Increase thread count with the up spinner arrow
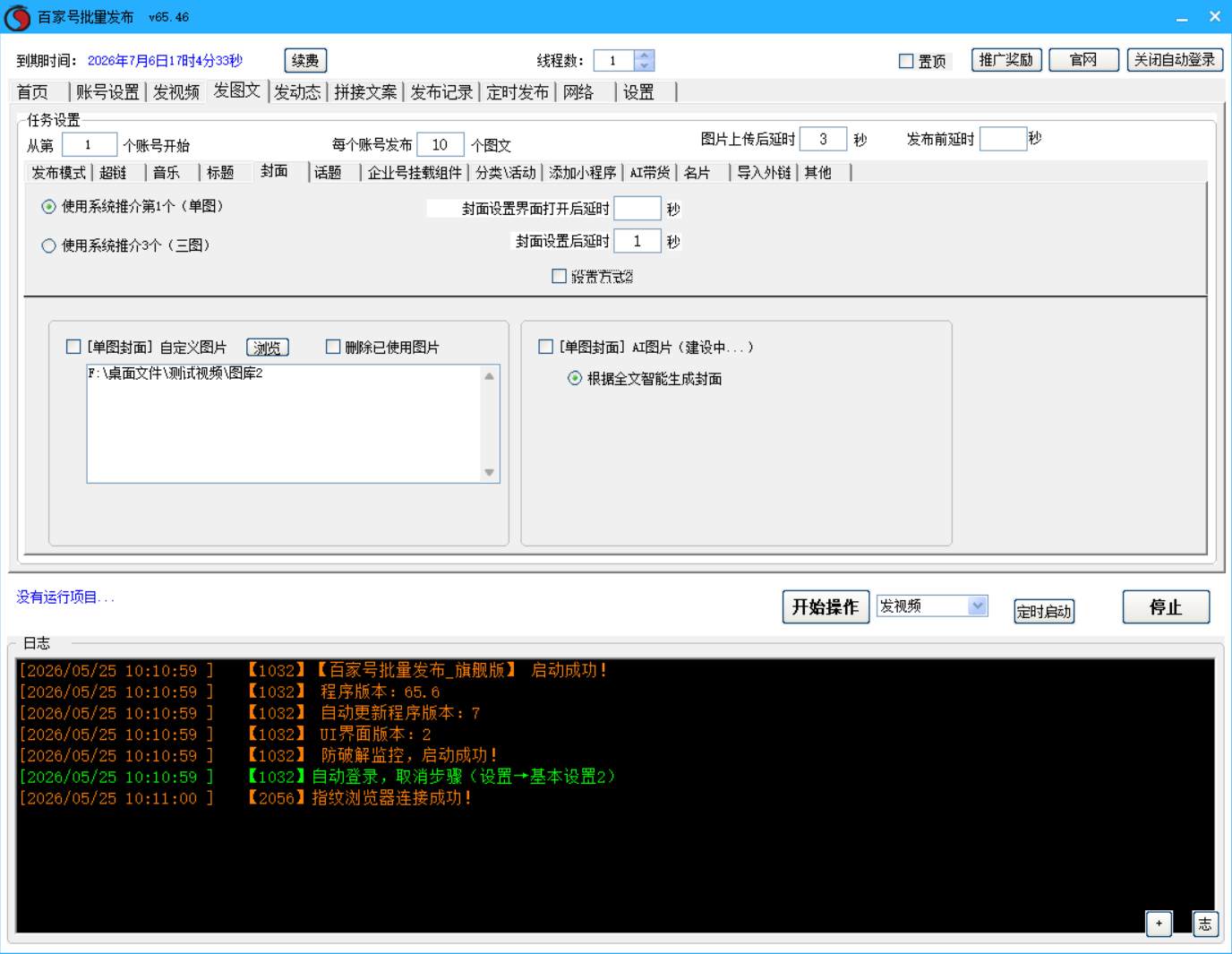Image resolution: width=1232 pixels, height=954 pixels. (644, 56)
